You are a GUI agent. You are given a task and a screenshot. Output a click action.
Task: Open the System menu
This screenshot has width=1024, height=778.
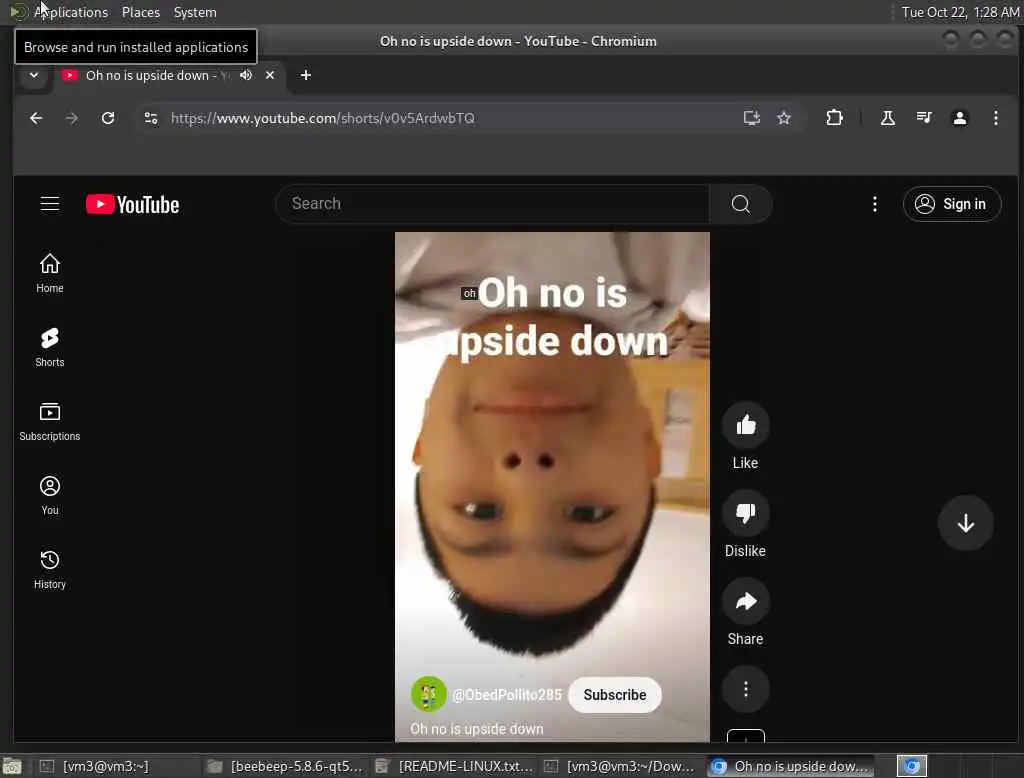(195, 12)
